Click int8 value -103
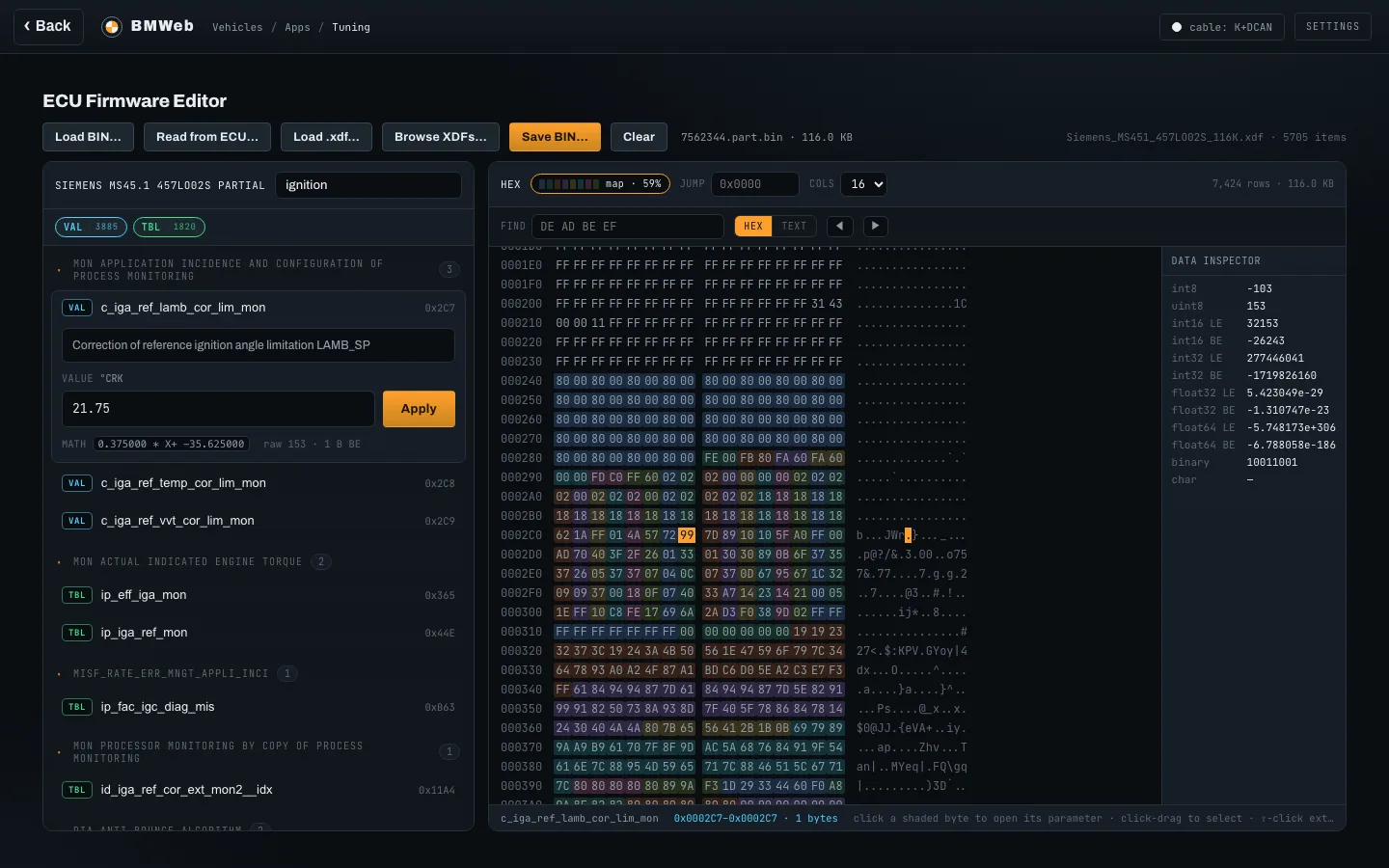The image size is (1389, 868). click(x=1260, y=288)
